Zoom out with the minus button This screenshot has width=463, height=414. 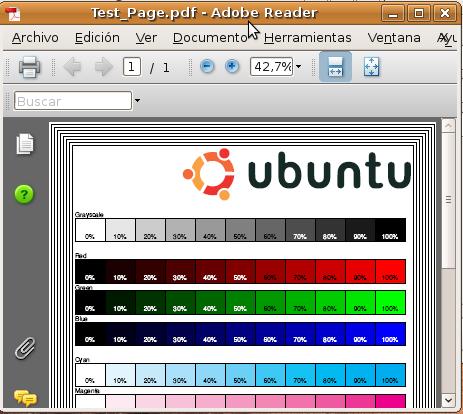pyautogui.click(x=207, y=66)
